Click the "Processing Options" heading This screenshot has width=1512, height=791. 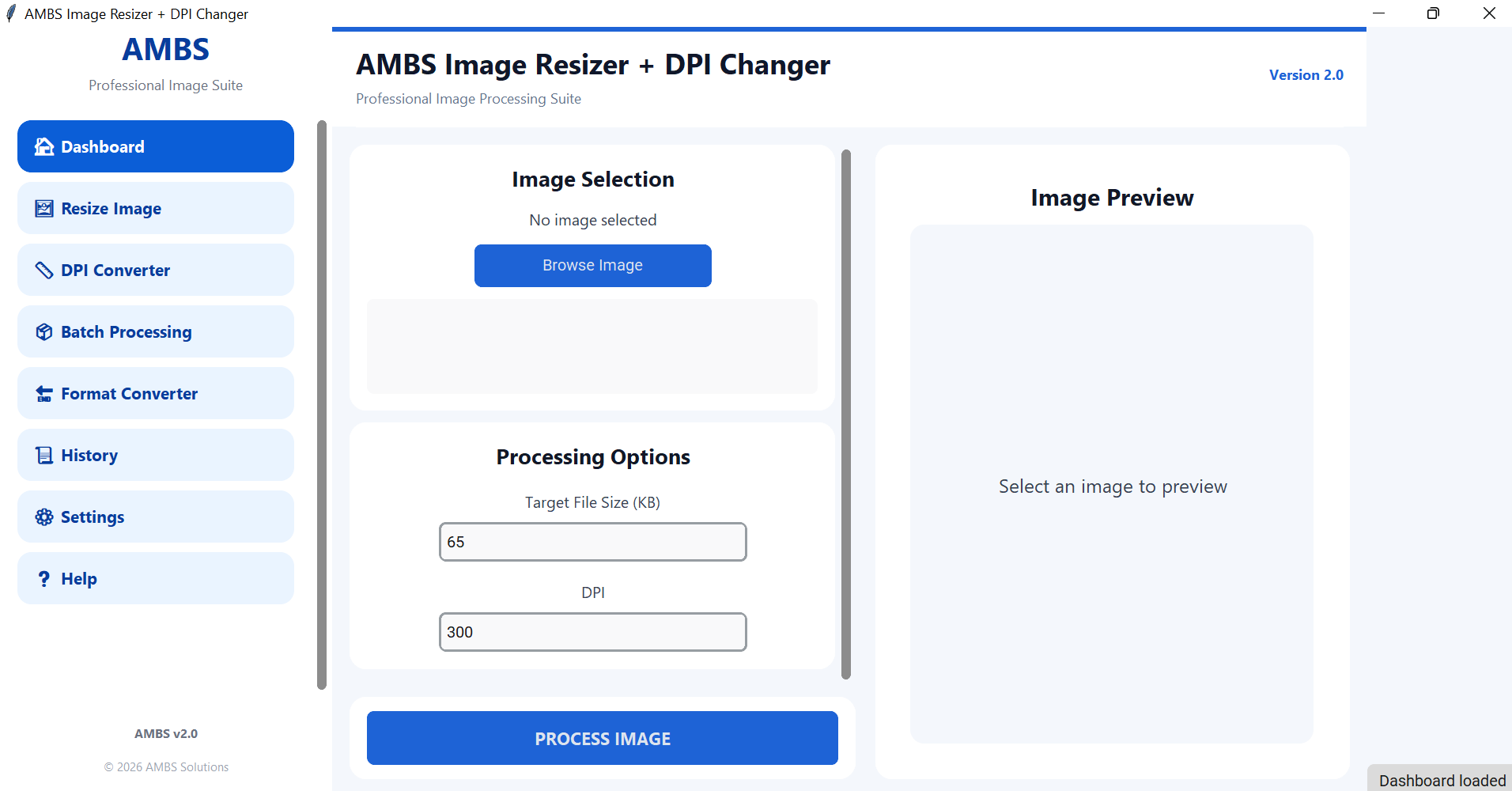point(593,457)
